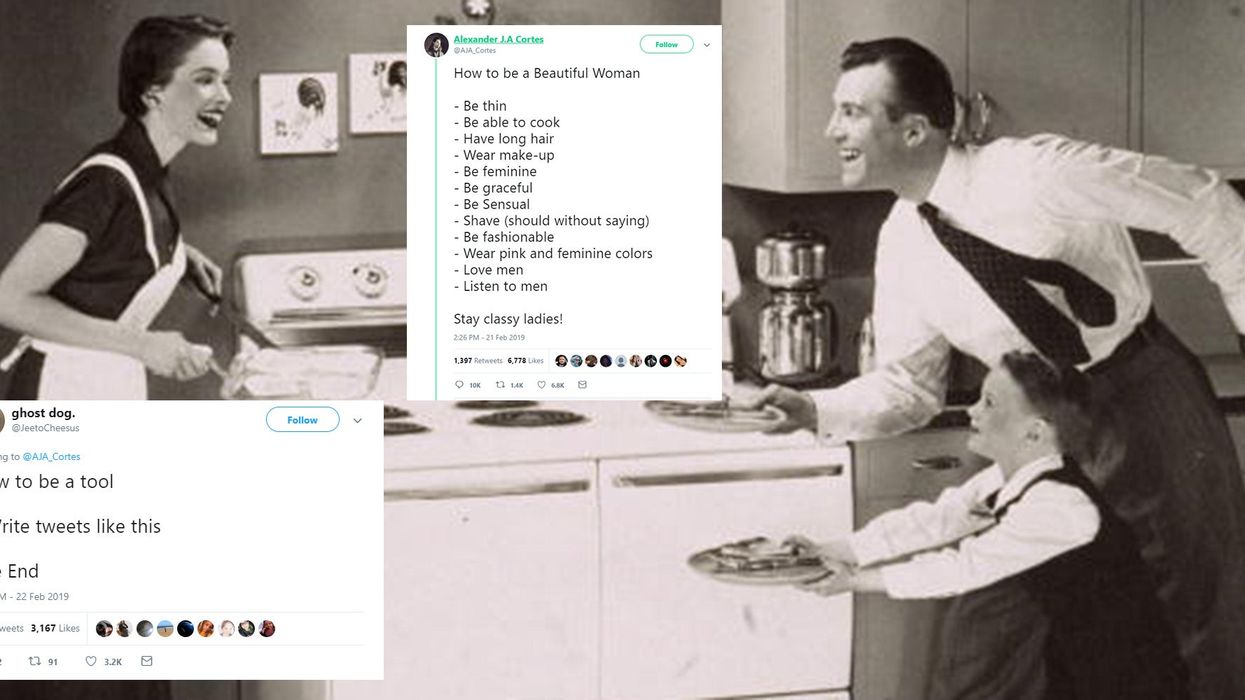View the 3,167 Likes on ghost dog's reply
The height and width of the screenshot is (700, 1245).
point(55,628)
